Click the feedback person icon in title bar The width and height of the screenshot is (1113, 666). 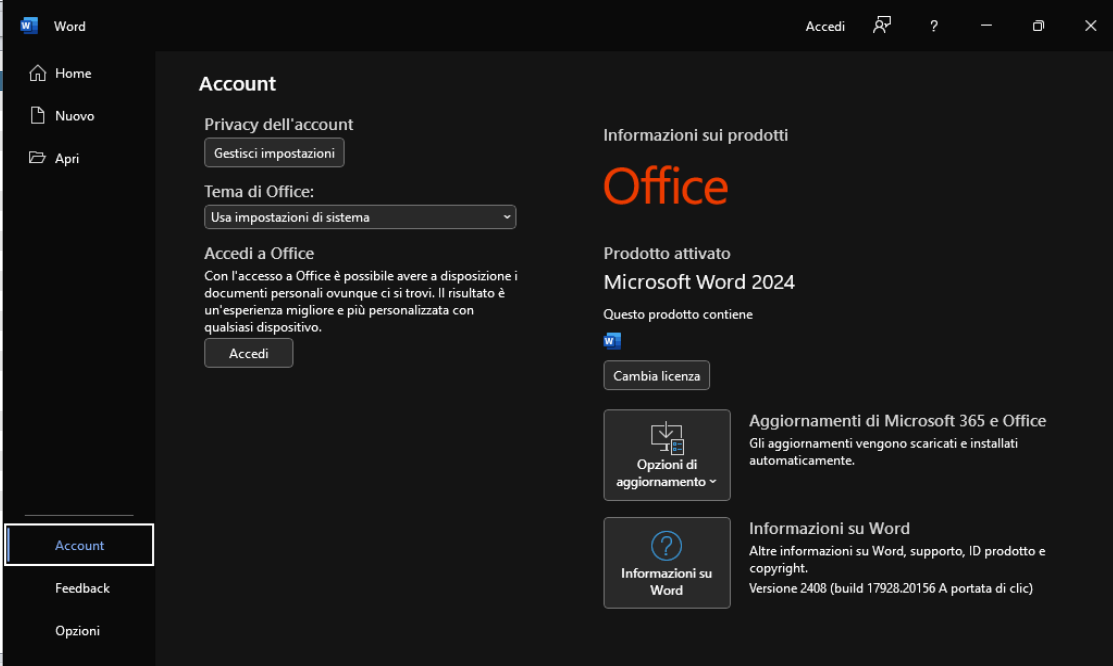[x=882, y=26]
